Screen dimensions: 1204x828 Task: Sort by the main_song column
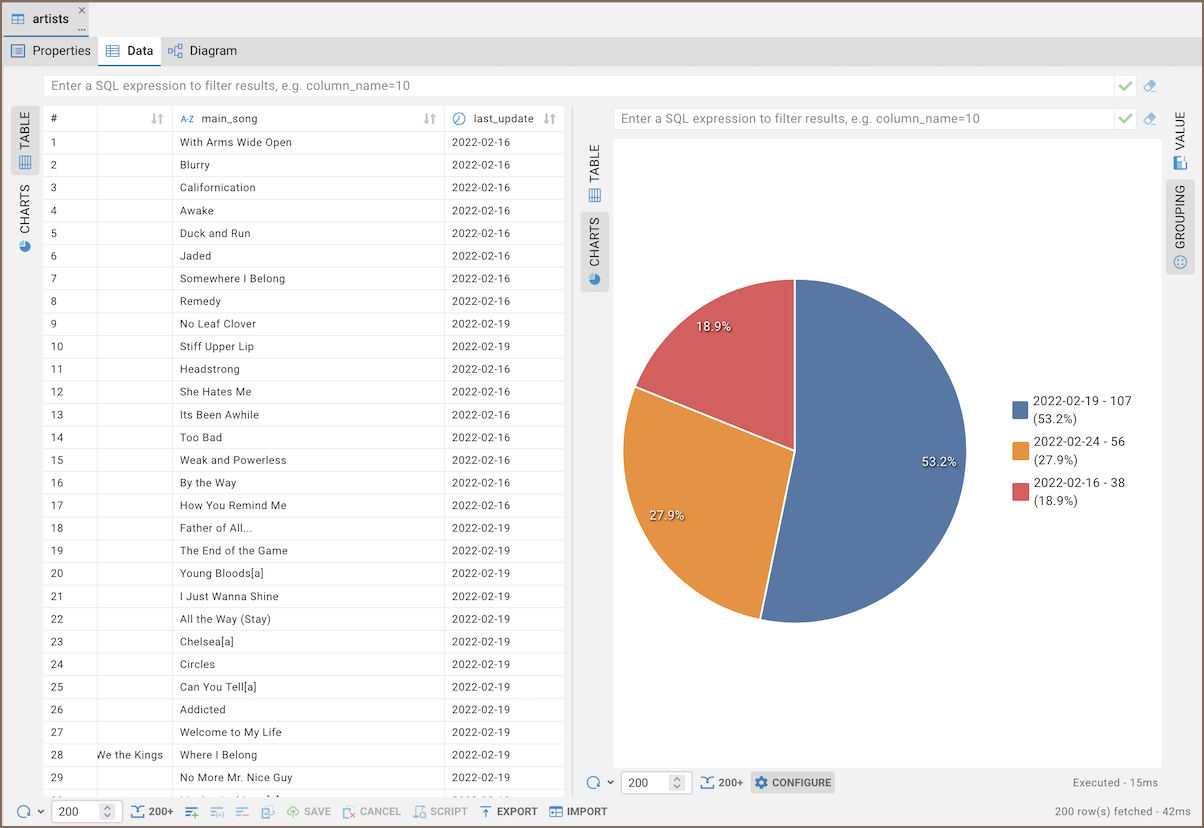click(x=429, y=119)
